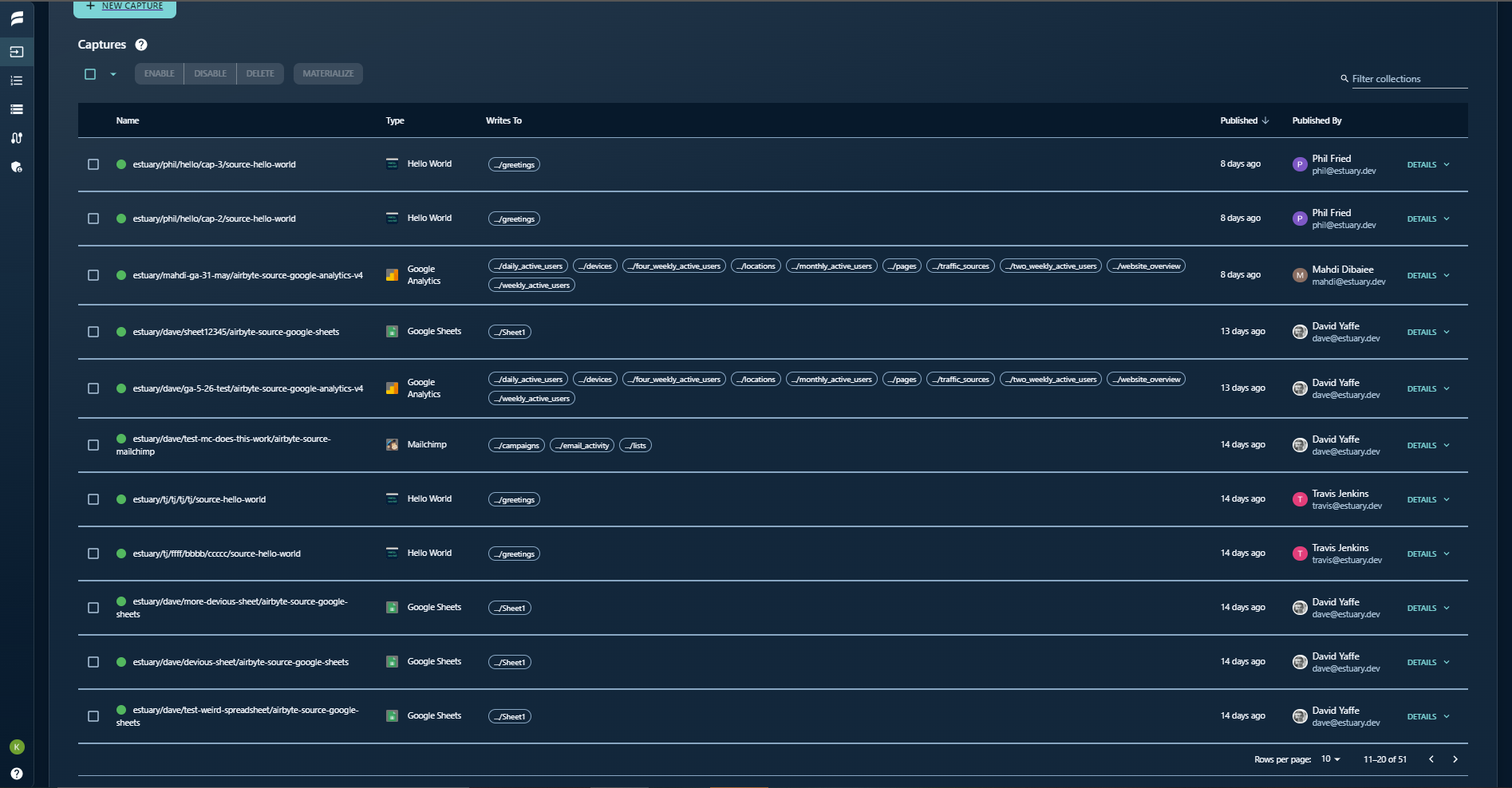Click the Name column header

(128, 120)
